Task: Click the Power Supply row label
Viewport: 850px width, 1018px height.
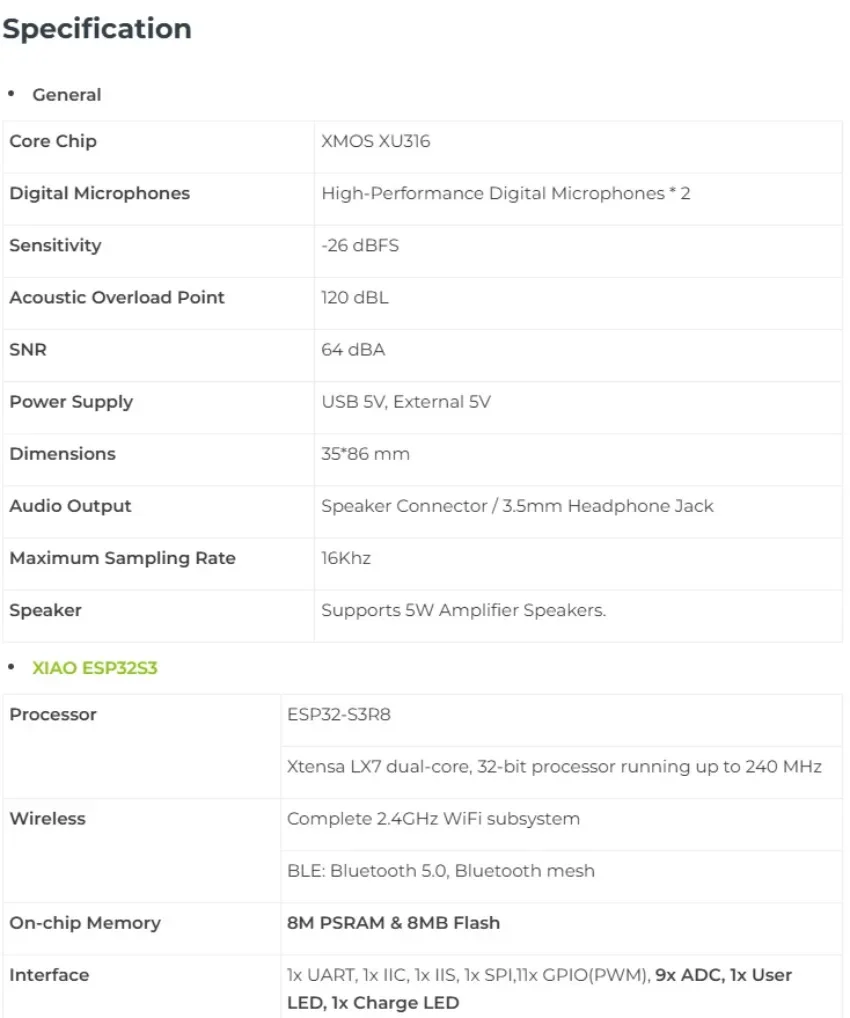Action: [71, 402]
